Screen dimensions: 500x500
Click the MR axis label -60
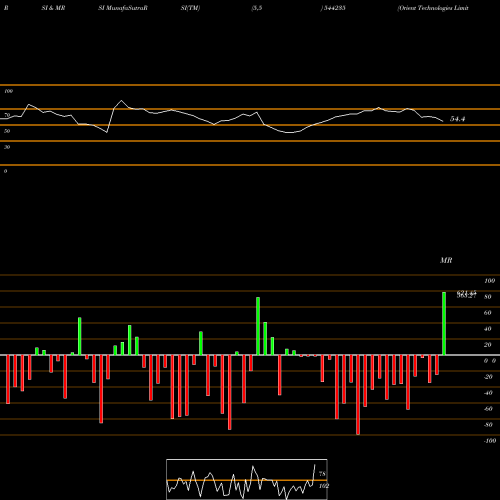click(x=488, y=409)
